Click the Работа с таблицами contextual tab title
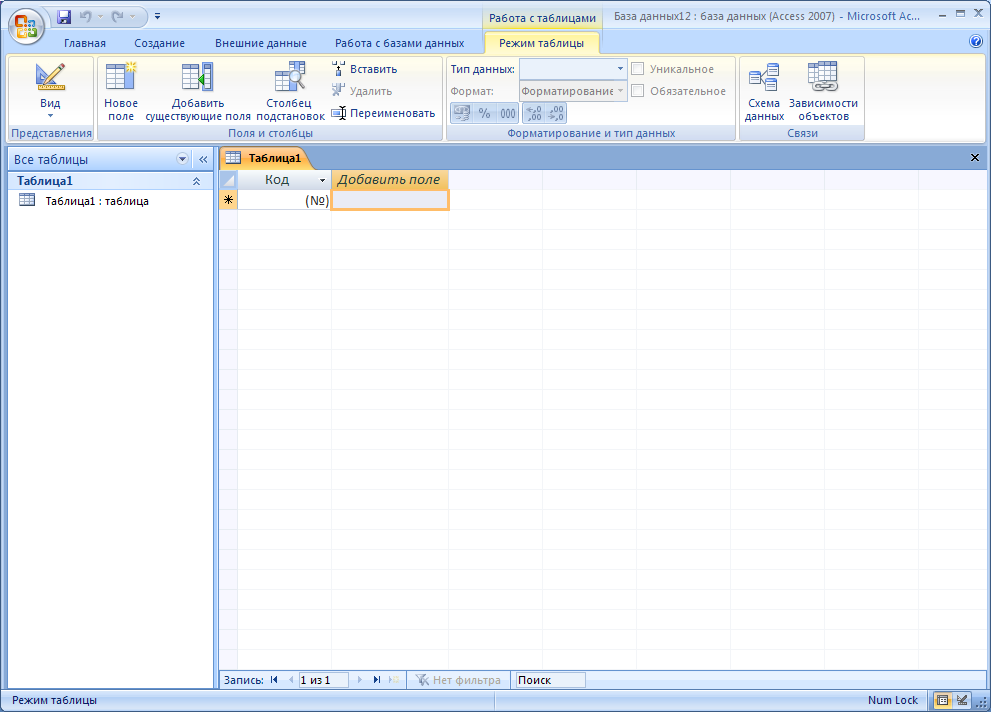The height and width of the screenshot is (712, 991). coord(542,18)
